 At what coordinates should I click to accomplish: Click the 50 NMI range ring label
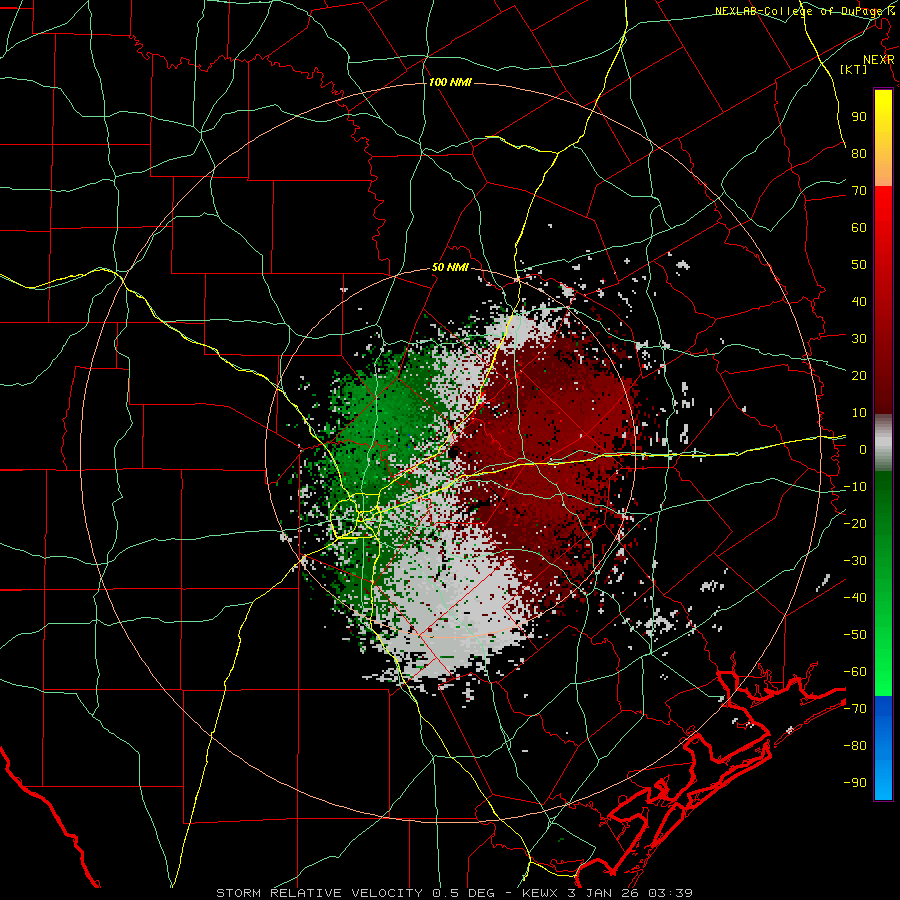point(450,267)
